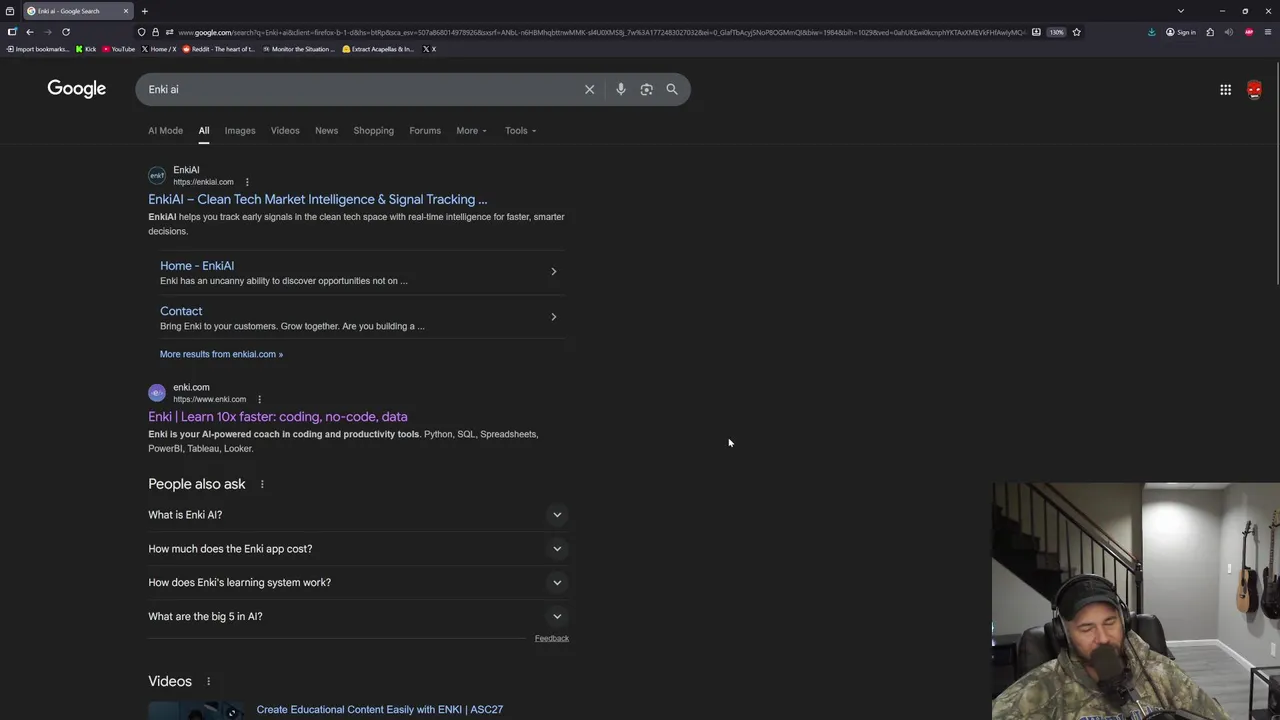Click the Google logo

point(76,89)
